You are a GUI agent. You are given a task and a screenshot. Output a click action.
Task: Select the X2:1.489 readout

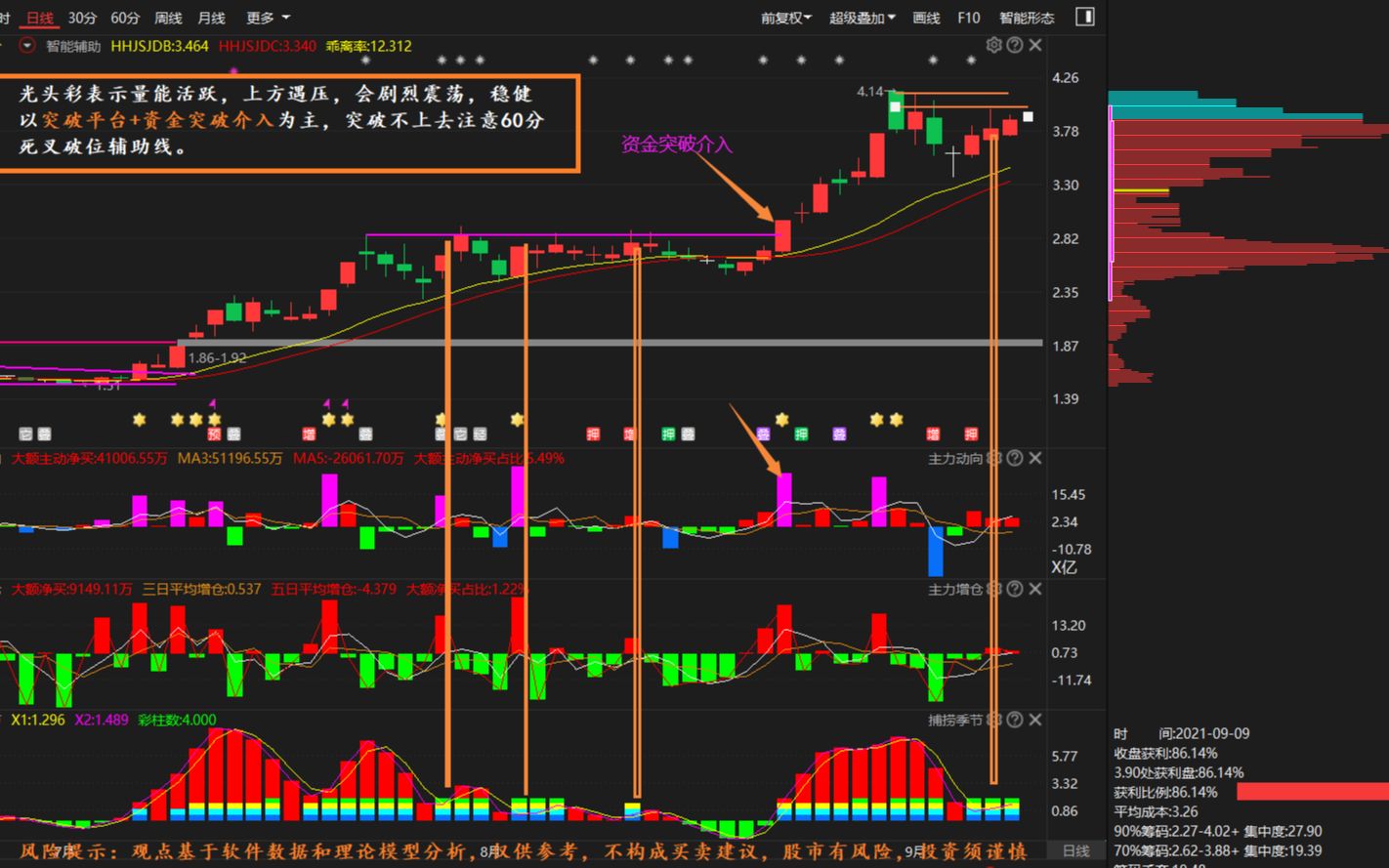pyautogui.click(x=102, y=720)
